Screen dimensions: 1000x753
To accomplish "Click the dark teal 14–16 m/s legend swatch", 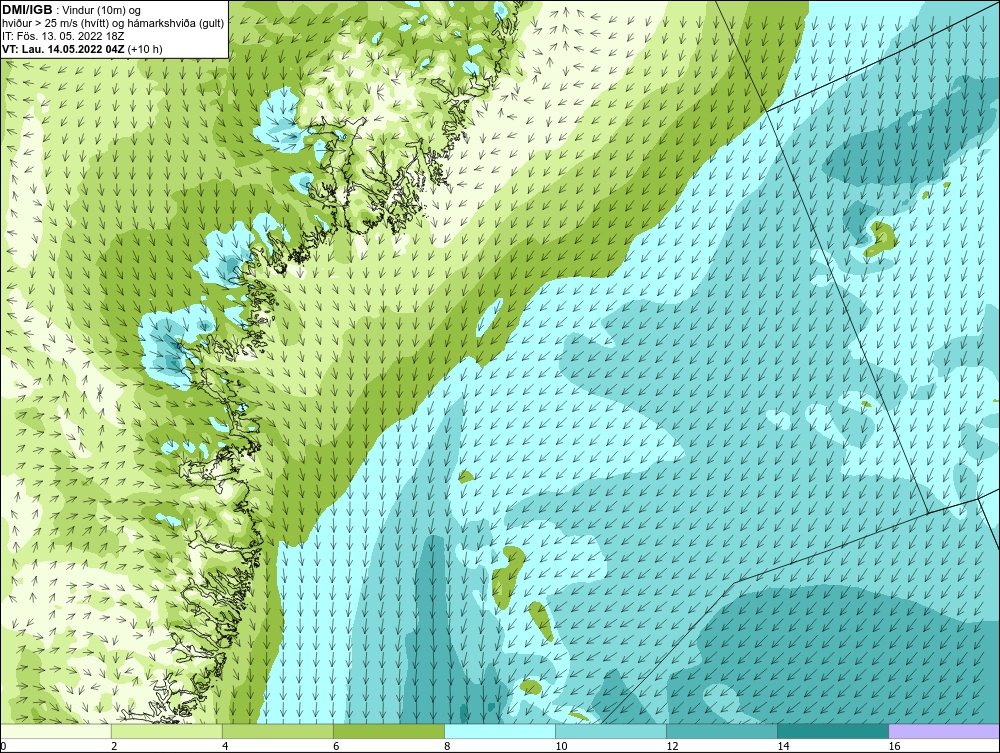I will [x=832, y=731].
